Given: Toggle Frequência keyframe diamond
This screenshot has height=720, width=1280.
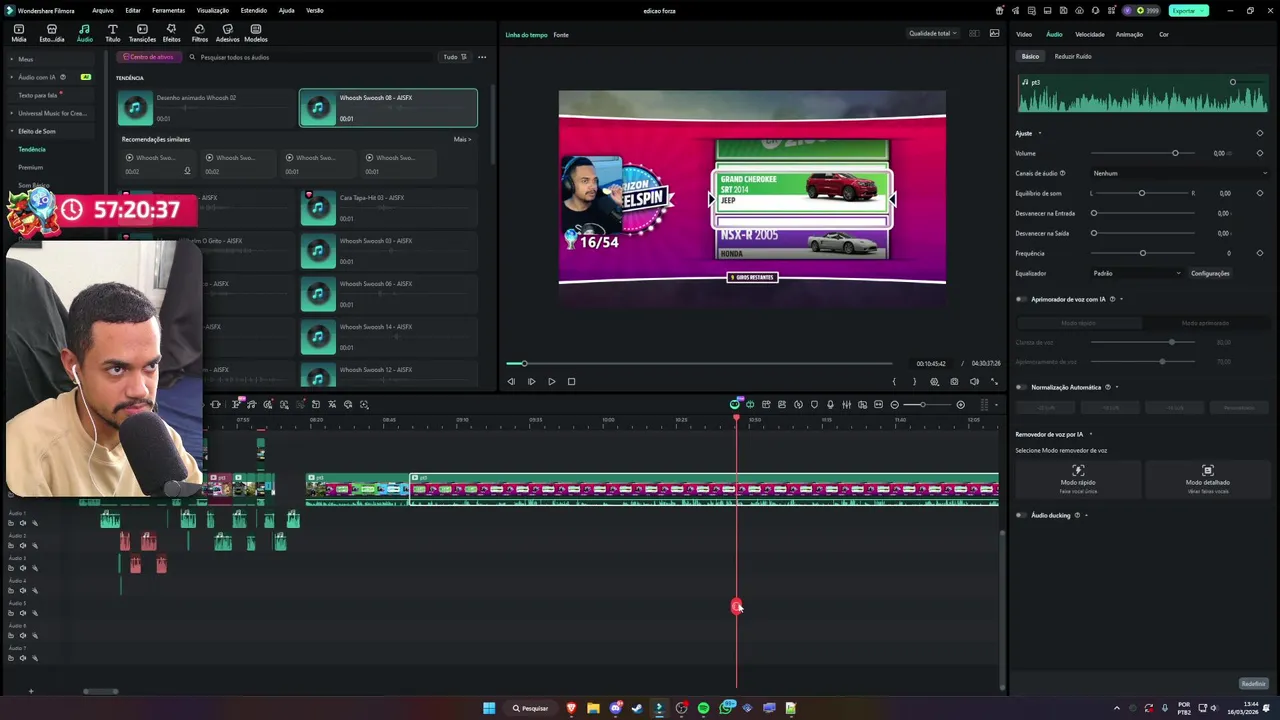Looking at the screenshot, I should (1259, 253).
